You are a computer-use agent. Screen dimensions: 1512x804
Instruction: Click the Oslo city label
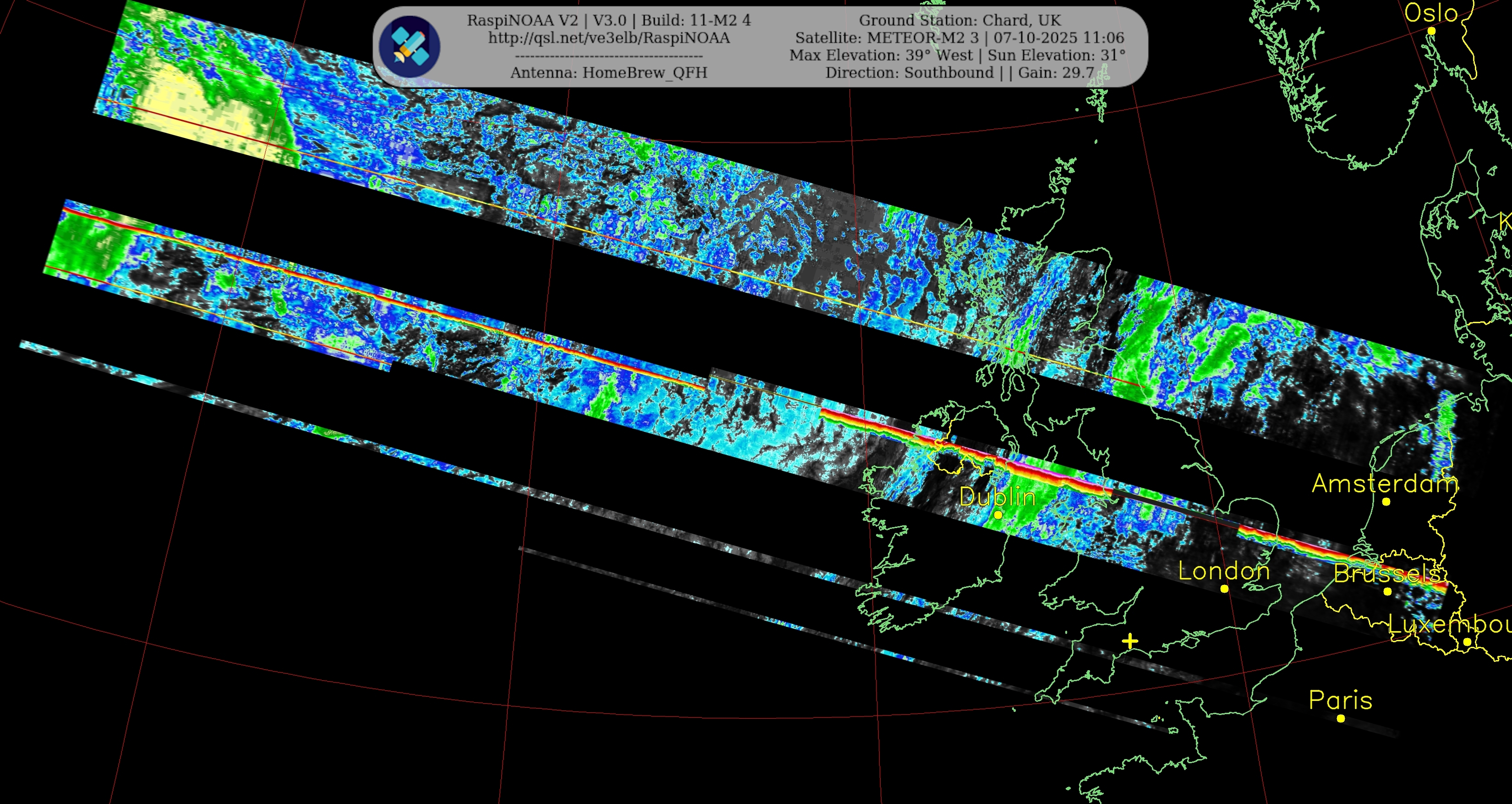(1431, 13)
